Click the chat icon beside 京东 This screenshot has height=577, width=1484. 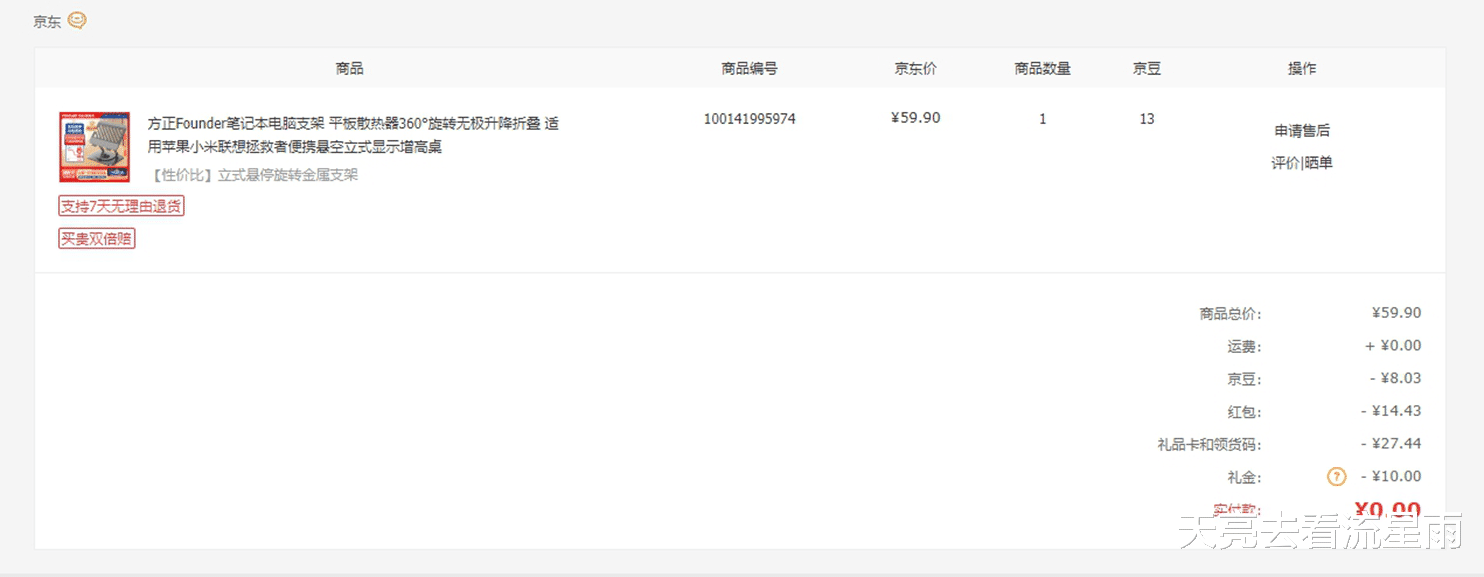tap(77, 20)
